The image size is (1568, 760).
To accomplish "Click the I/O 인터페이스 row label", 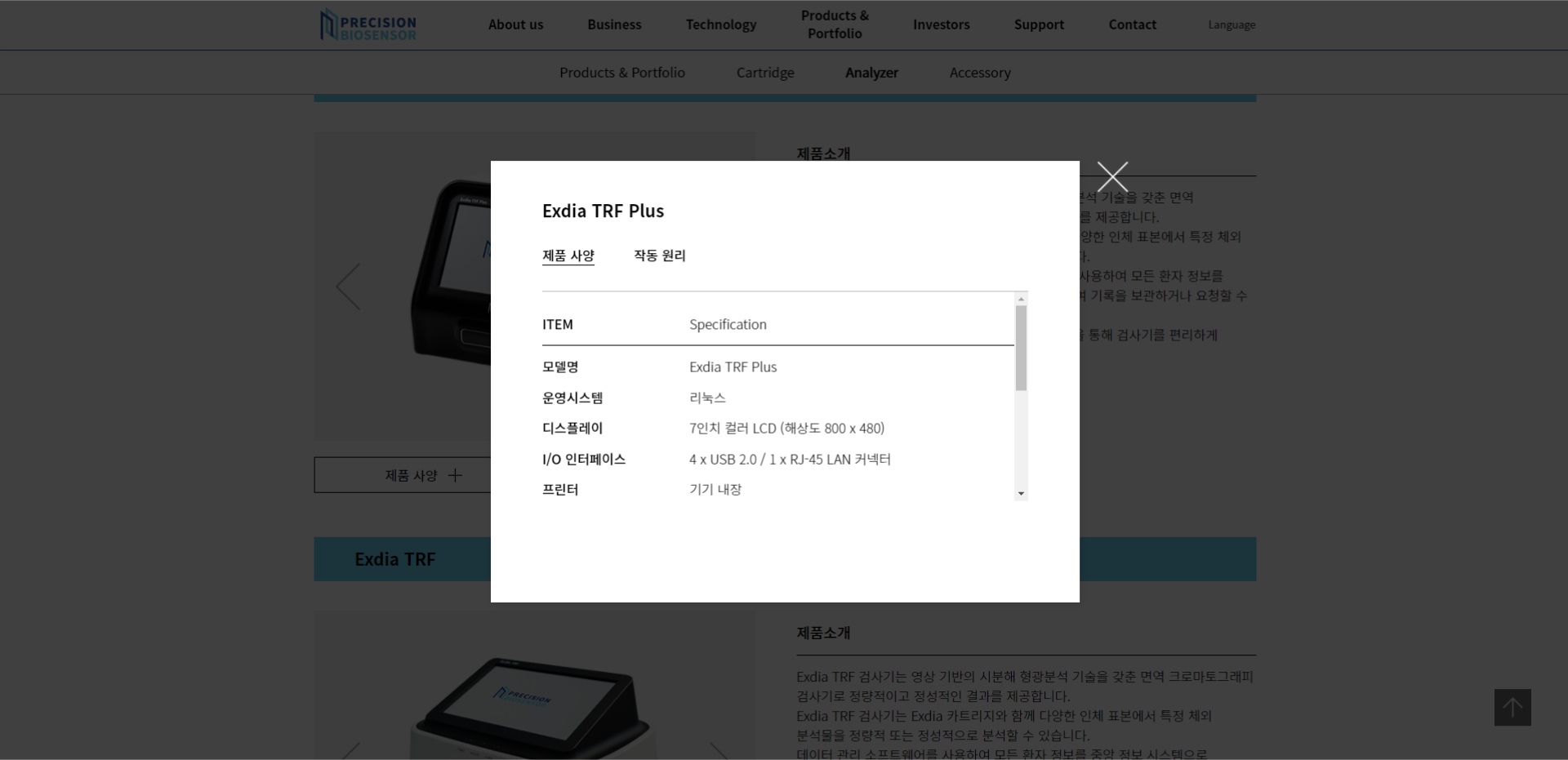I will pos(584,460).
